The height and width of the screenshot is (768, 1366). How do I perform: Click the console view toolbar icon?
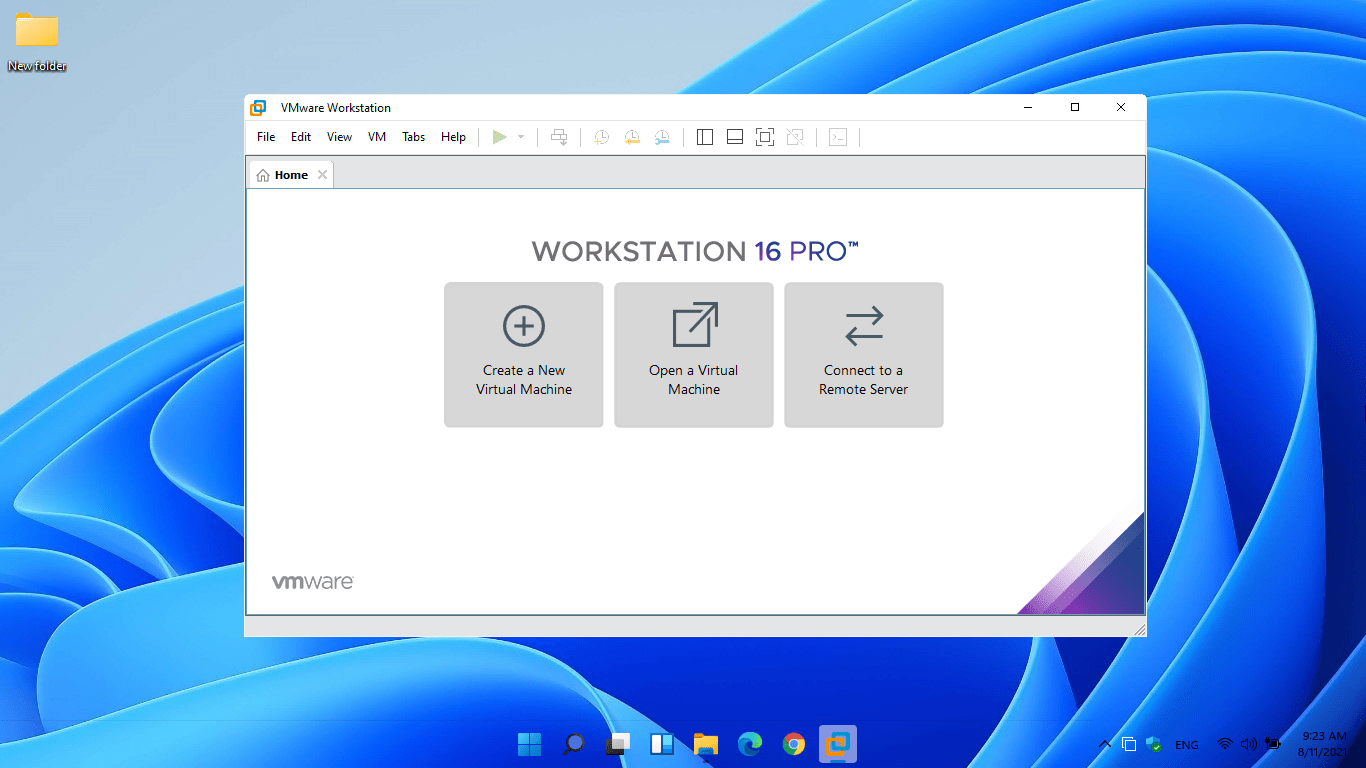pyautogui.click(x=838, y=137)
